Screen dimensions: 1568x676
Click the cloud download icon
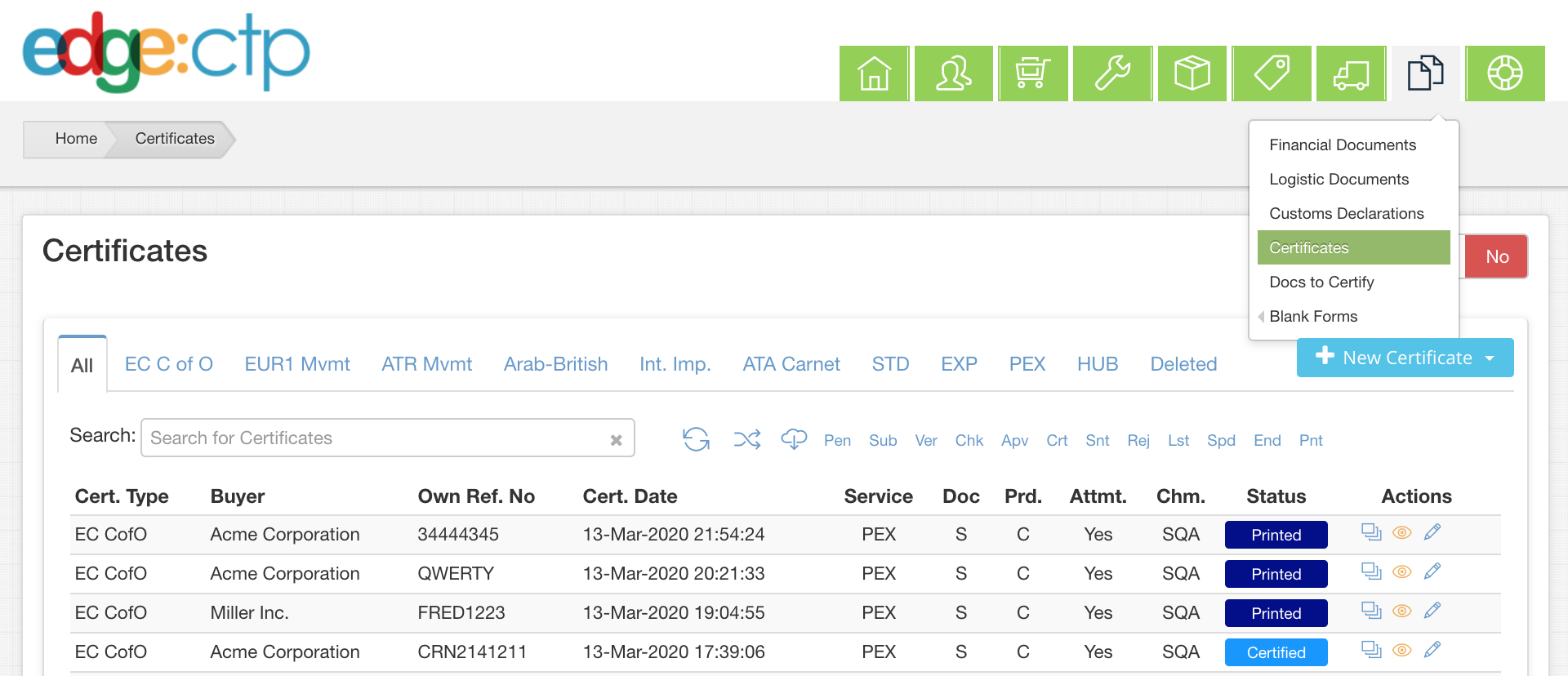pyautogui.click(x=794, y=439)
